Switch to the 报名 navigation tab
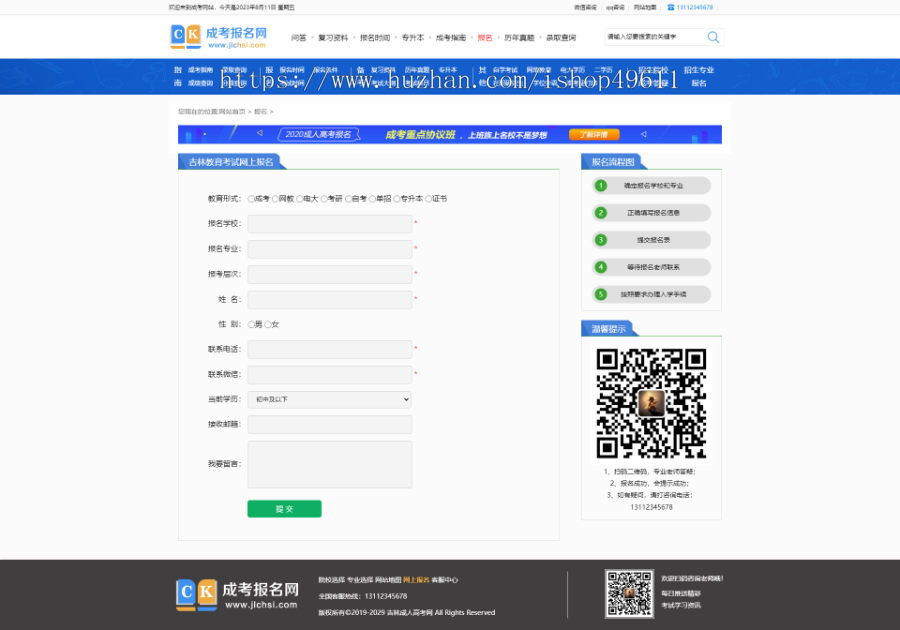 pyautogui.click(x=484, y=36)
